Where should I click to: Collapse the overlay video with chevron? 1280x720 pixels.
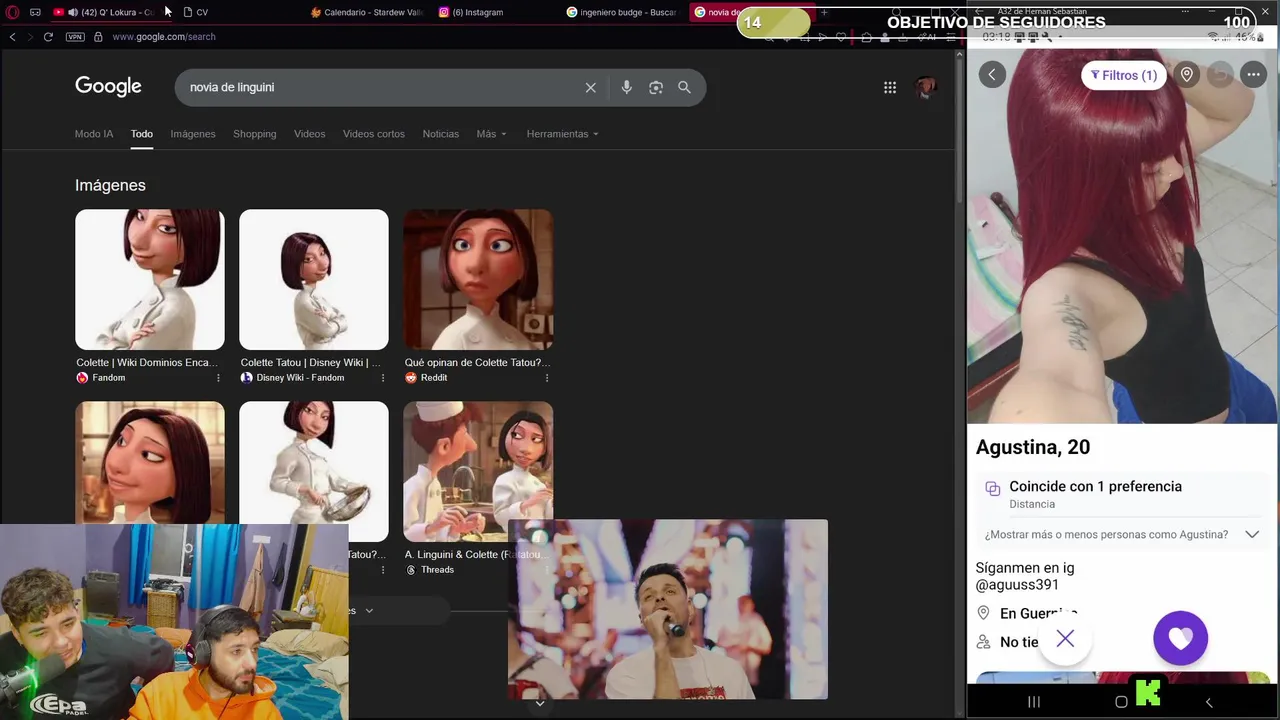[x=540, y=704]
